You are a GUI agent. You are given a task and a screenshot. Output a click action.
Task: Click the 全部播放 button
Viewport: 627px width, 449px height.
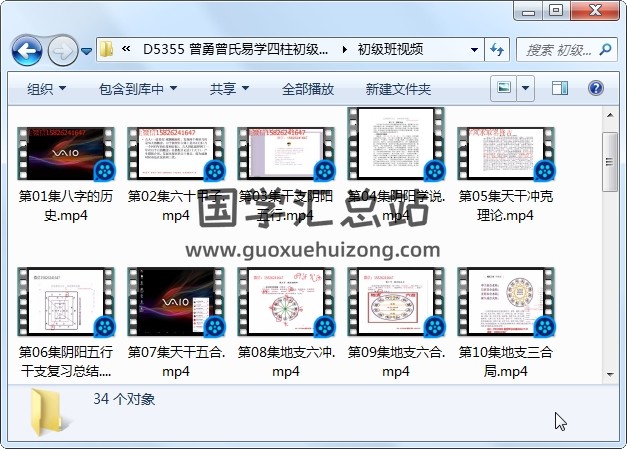coord(308,89)
